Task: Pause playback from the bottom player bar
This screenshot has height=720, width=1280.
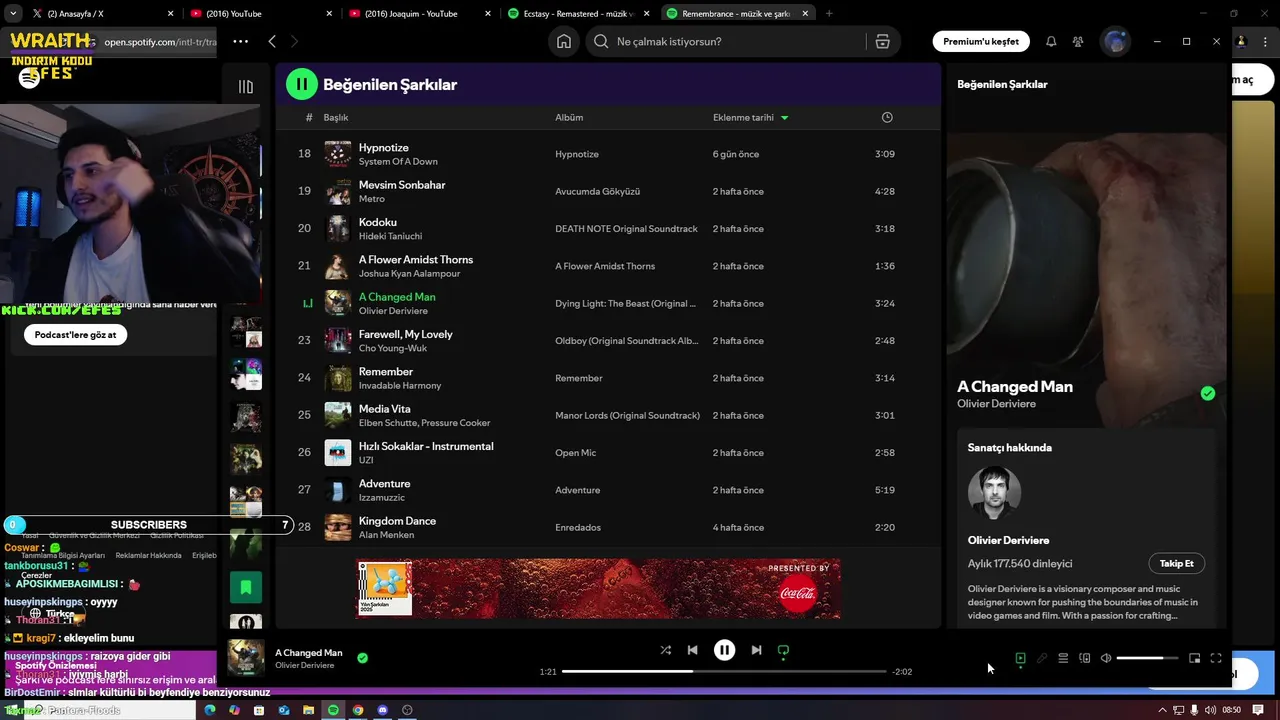Action: click(x=724, y=650)
